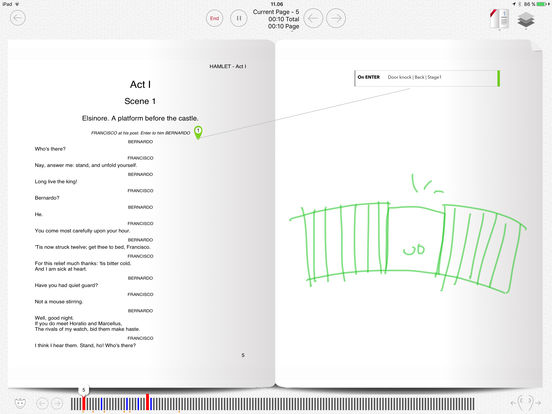
Task: Click the red End button
Action: pos(214,18)
